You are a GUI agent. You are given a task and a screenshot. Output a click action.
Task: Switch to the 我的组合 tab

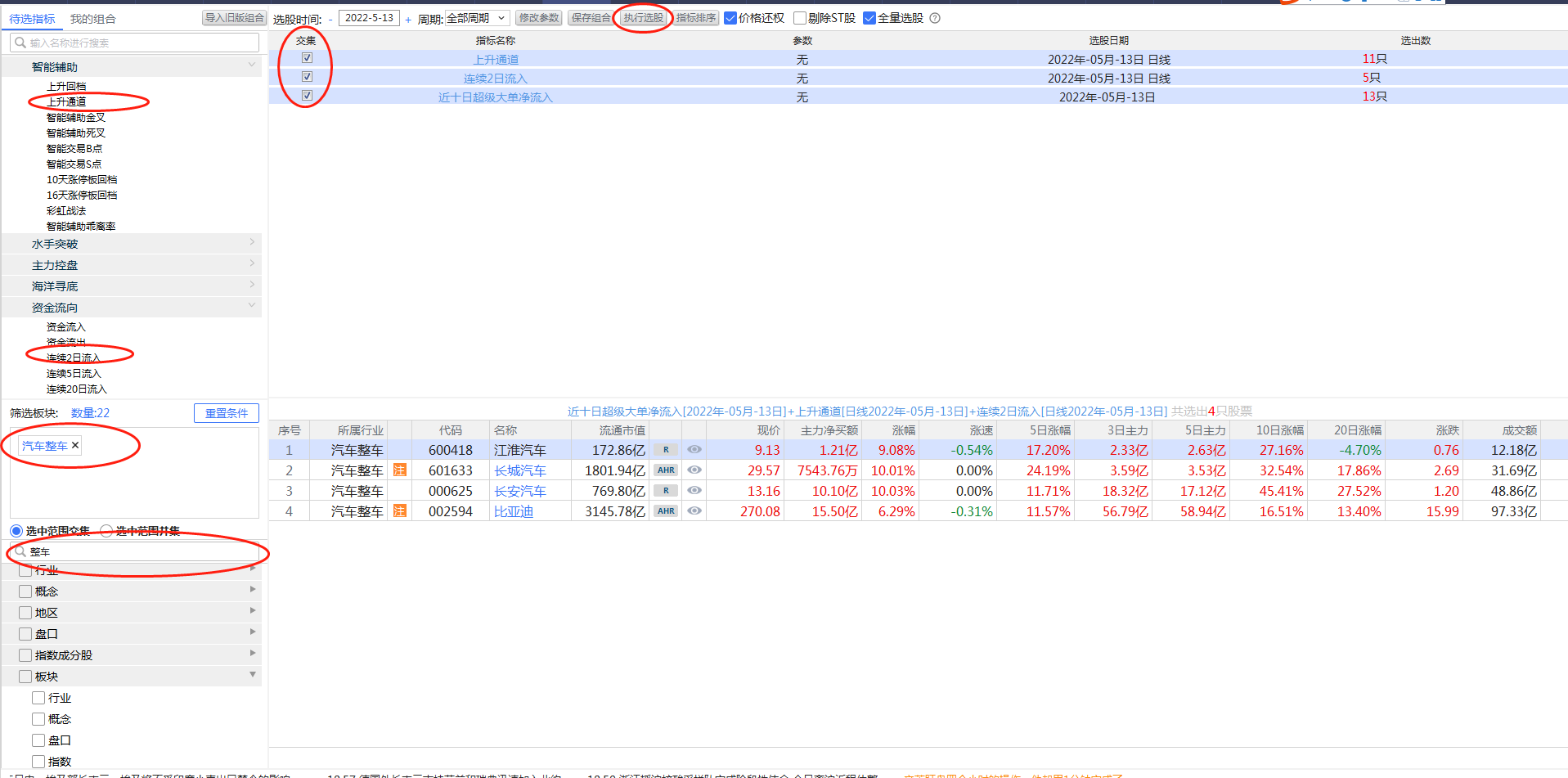92,19
